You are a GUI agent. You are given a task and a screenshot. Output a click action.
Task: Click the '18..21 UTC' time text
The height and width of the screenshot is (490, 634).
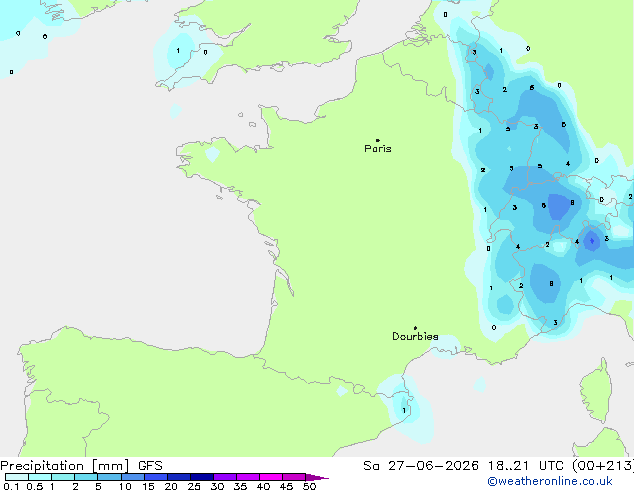click(525, 466)
